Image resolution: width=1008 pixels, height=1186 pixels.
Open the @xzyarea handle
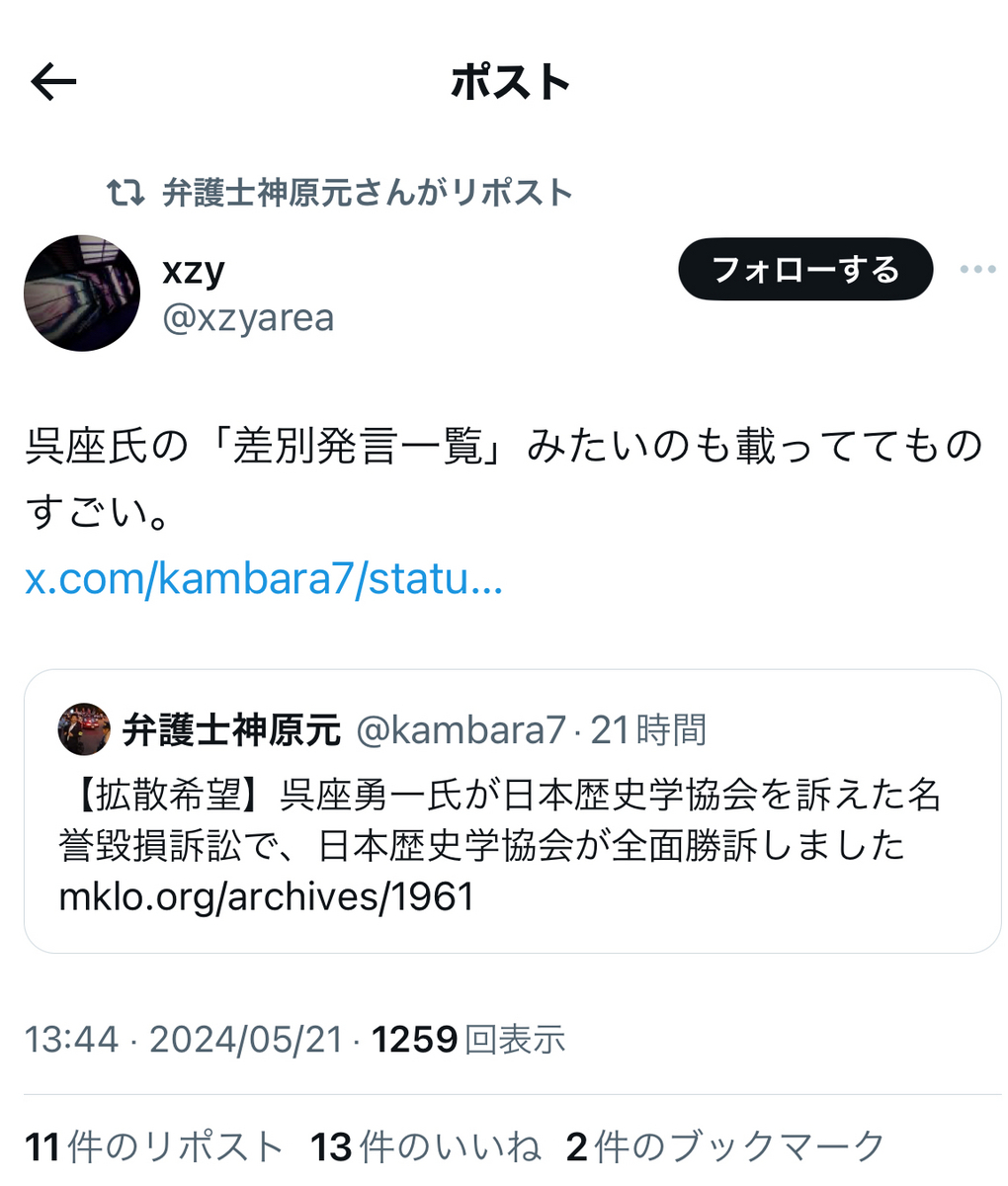(248, 319)
